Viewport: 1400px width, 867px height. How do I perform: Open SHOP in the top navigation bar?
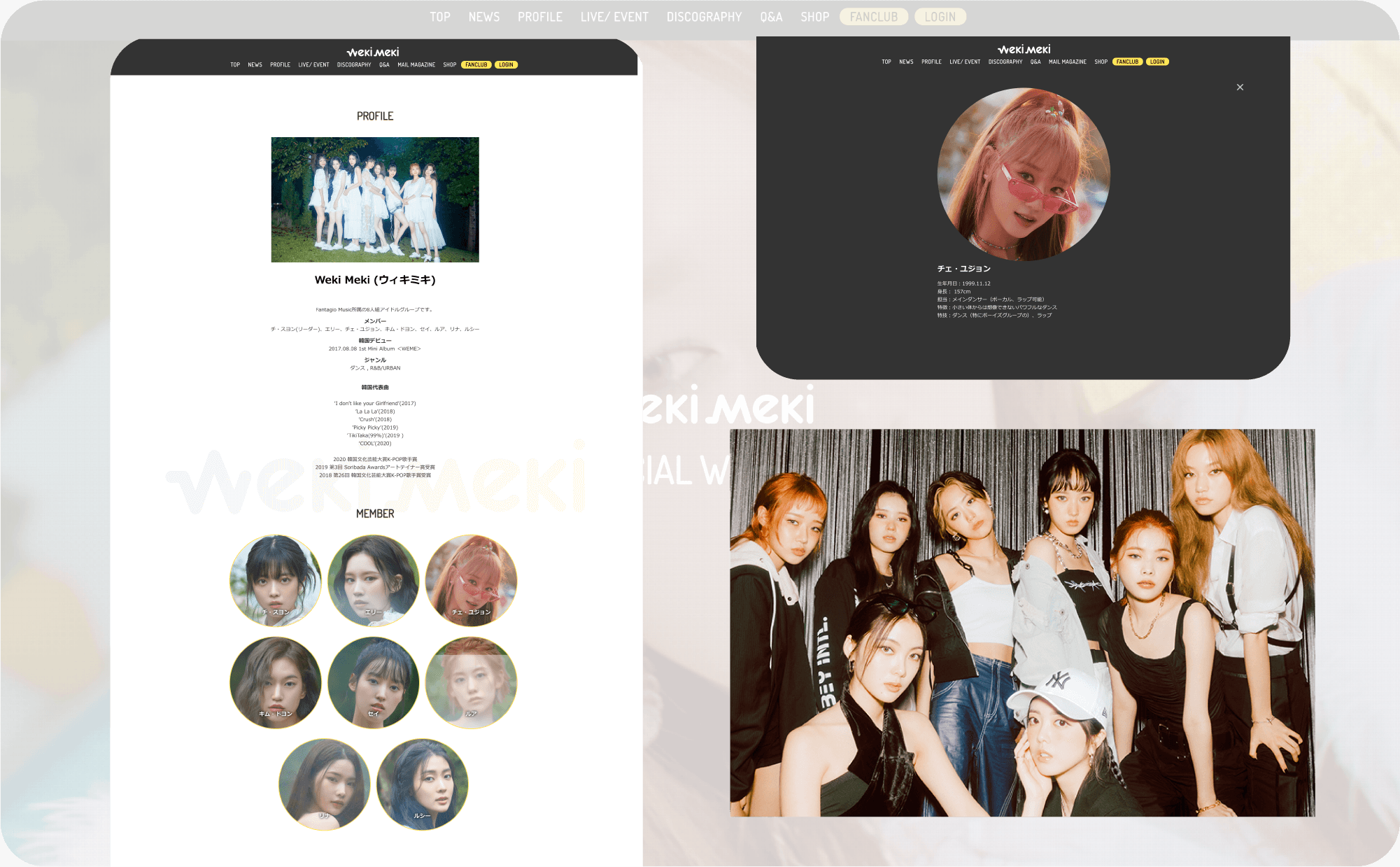pos(814,17)
